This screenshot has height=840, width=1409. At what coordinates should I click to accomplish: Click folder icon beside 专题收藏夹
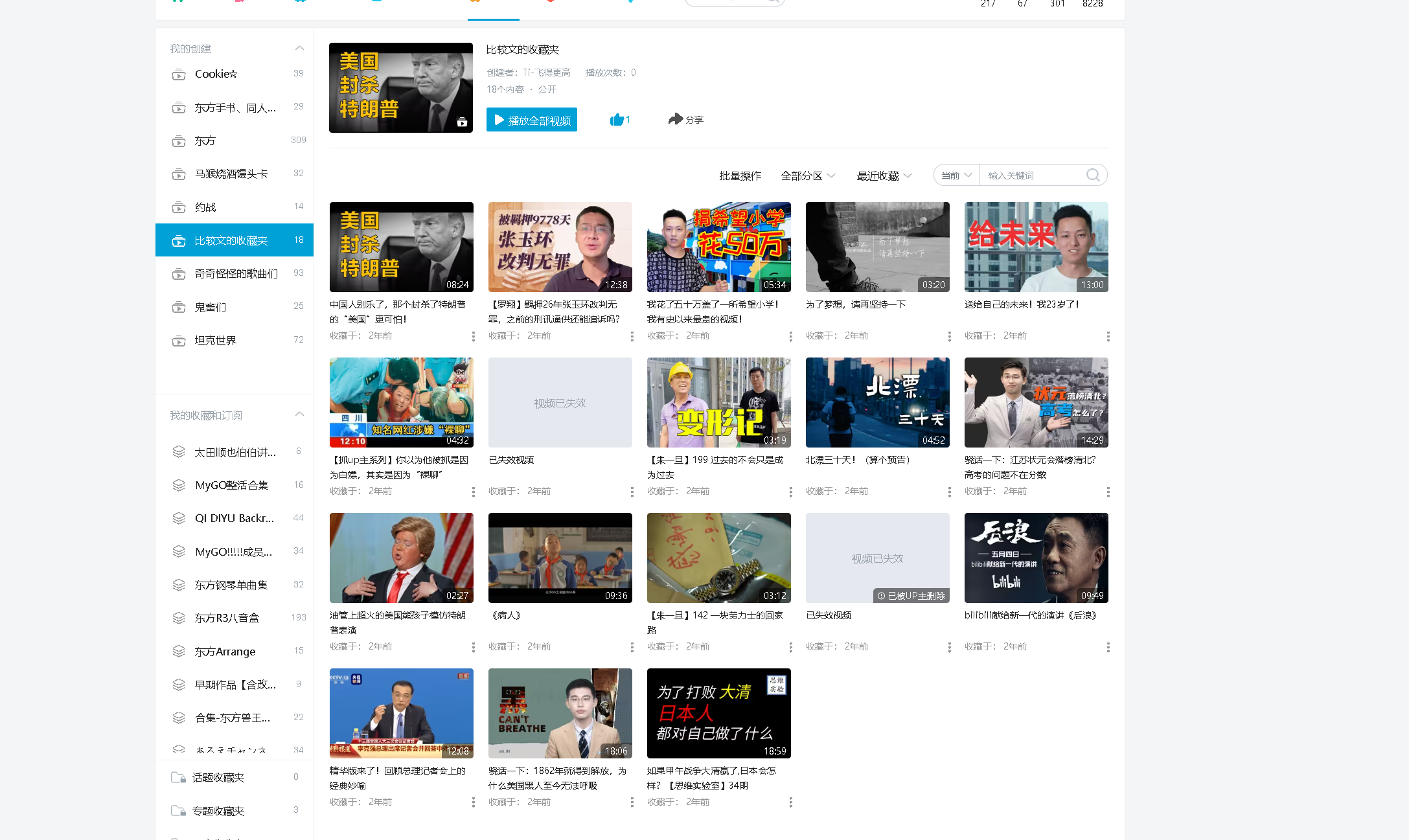(x=178, y=811)
